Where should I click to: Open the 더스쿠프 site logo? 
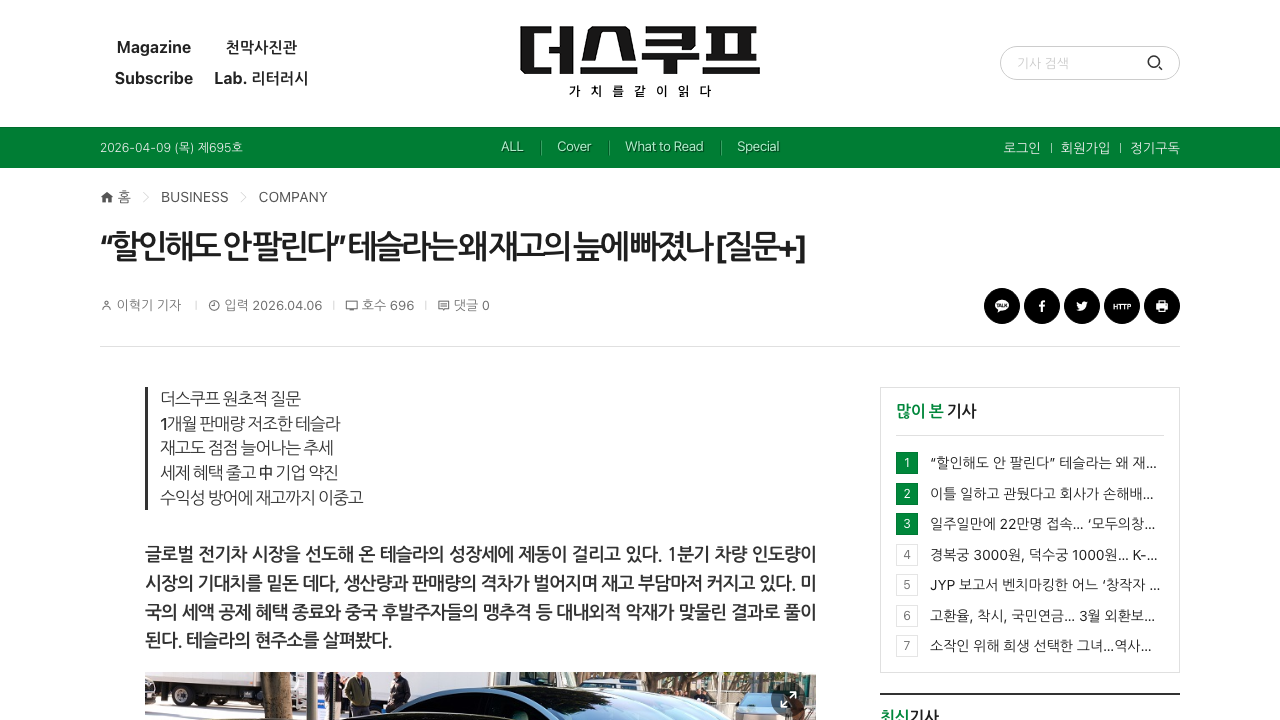(640, 61)
